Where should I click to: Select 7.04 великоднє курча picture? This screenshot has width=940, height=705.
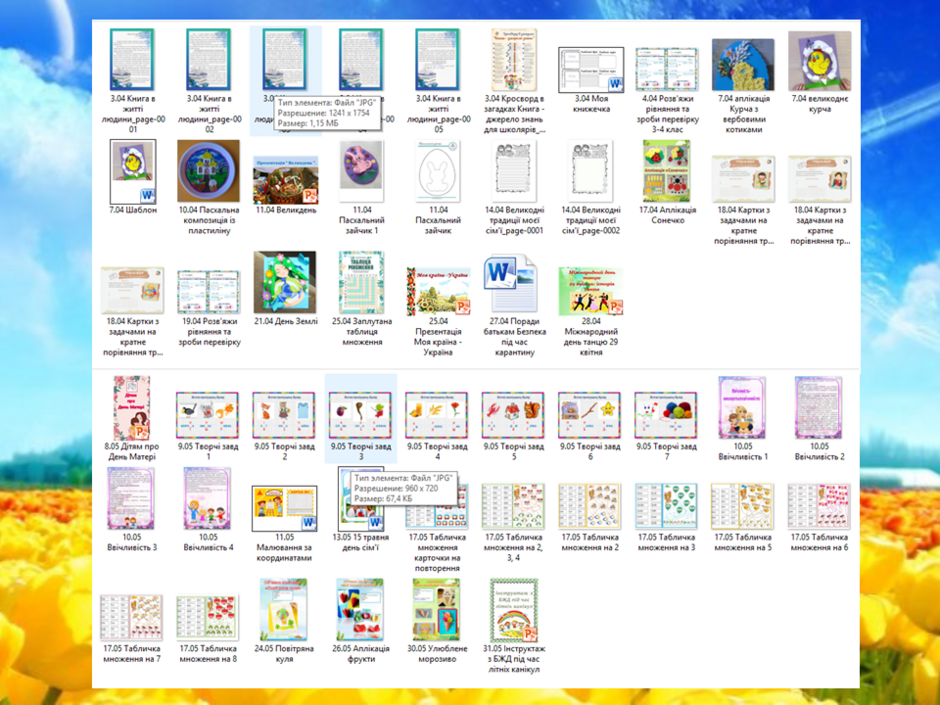(820, 62)
